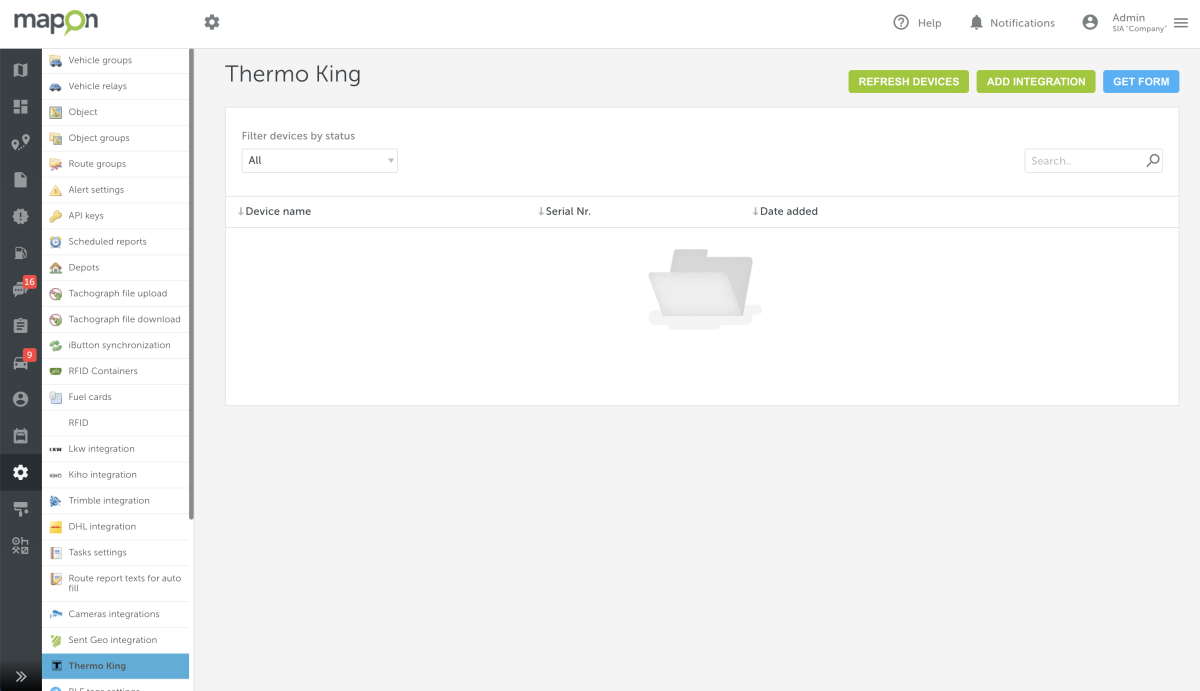The image size is (1200, 691).
Task: Click the fuel pump icon in sidebar
Action: point(20,253)
